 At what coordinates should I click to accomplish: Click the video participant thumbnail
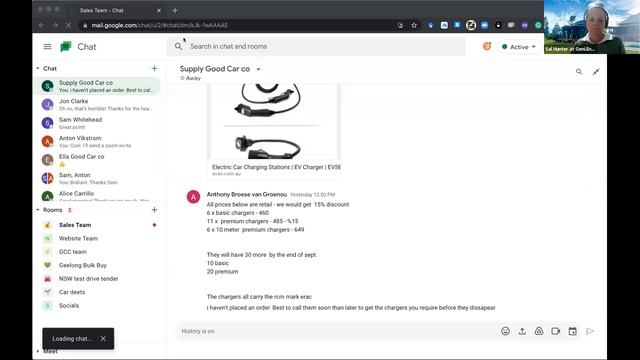point(592,27)
